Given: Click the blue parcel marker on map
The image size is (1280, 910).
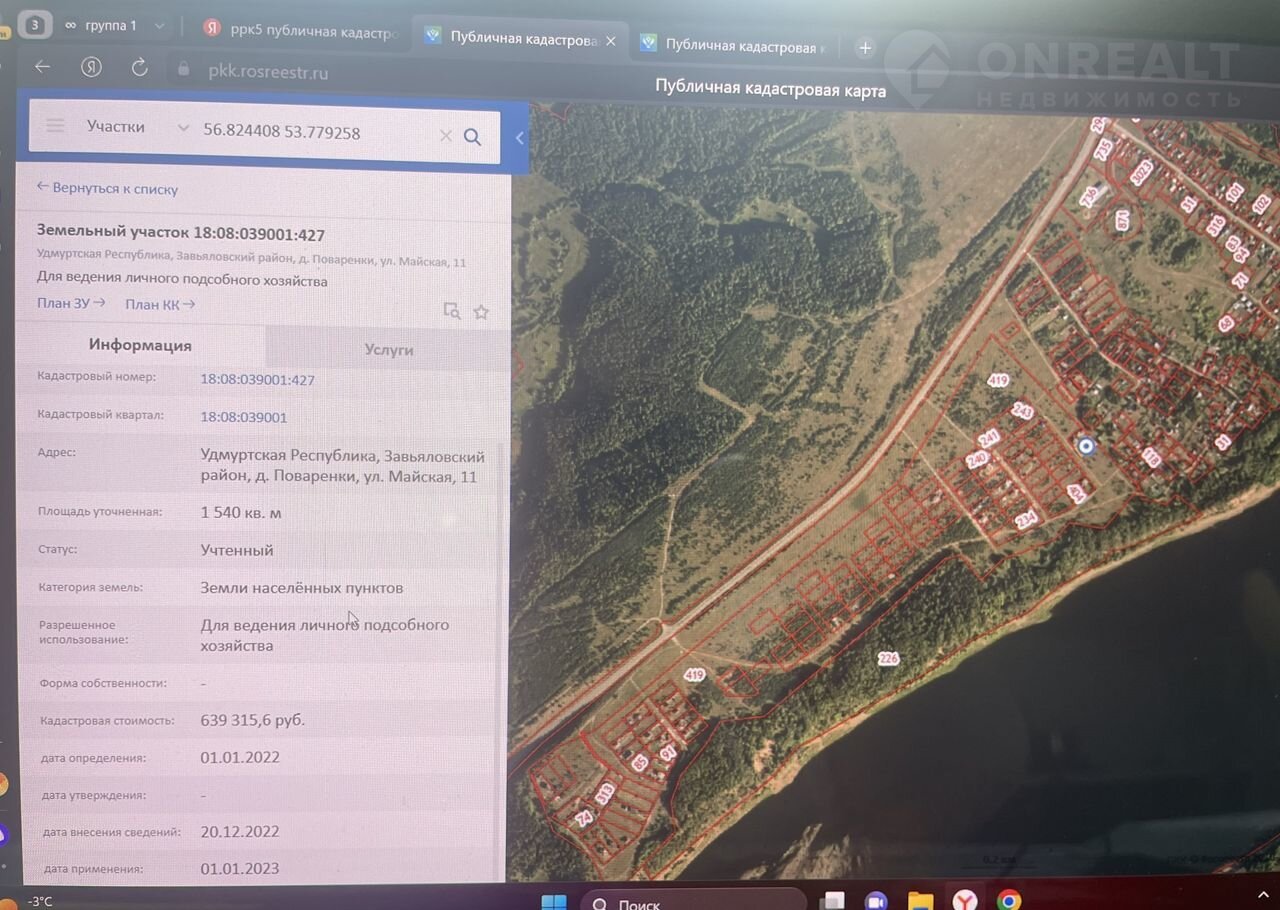Looking at the screenshot, I should 1086,446.
